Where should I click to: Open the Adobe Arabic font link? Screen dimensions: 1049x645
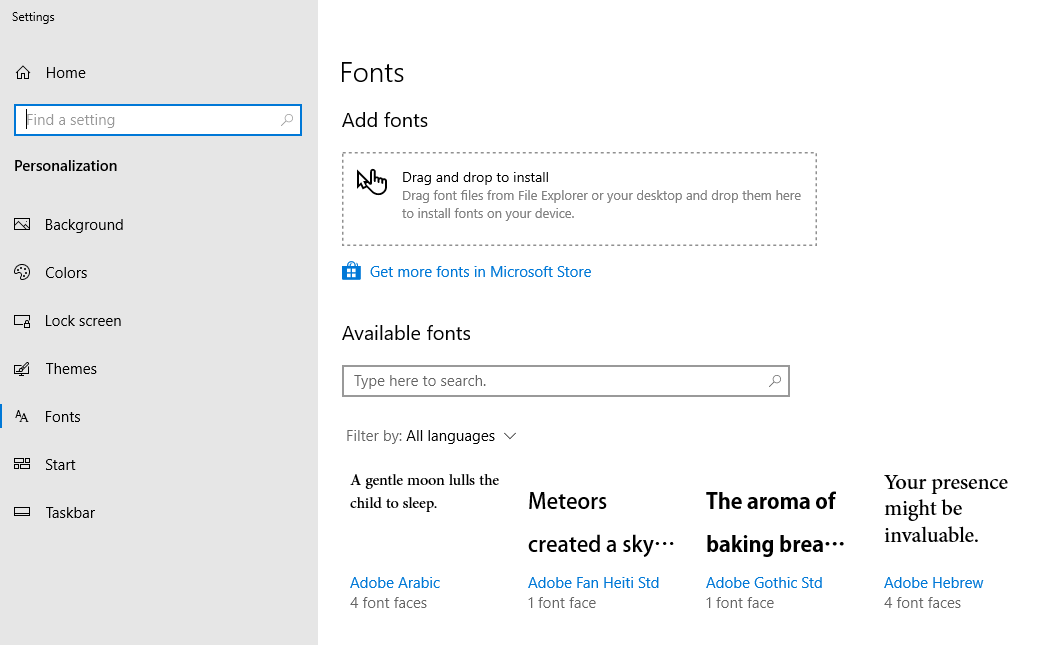click(395, 583)
